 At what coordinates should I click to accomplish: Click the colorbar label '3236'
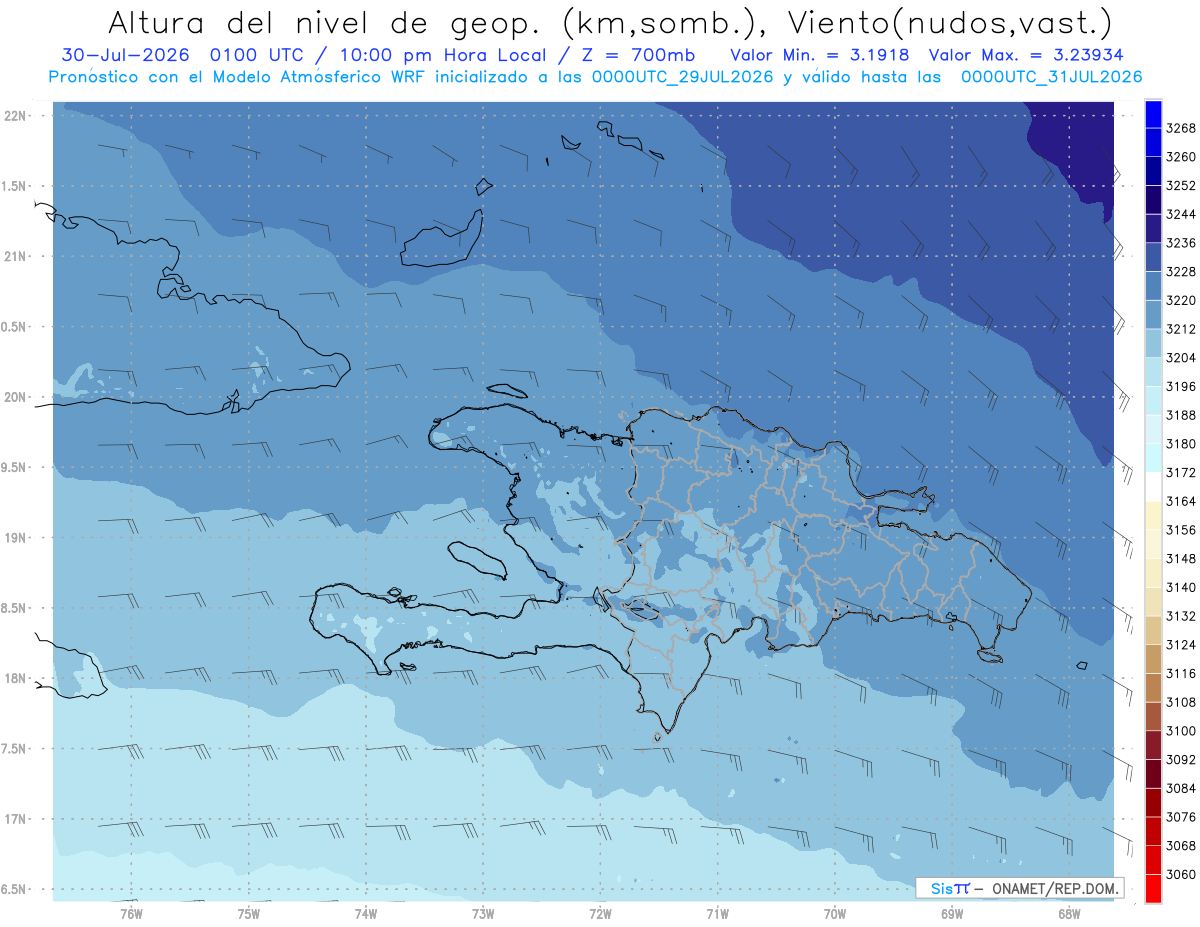[1181, 243]
